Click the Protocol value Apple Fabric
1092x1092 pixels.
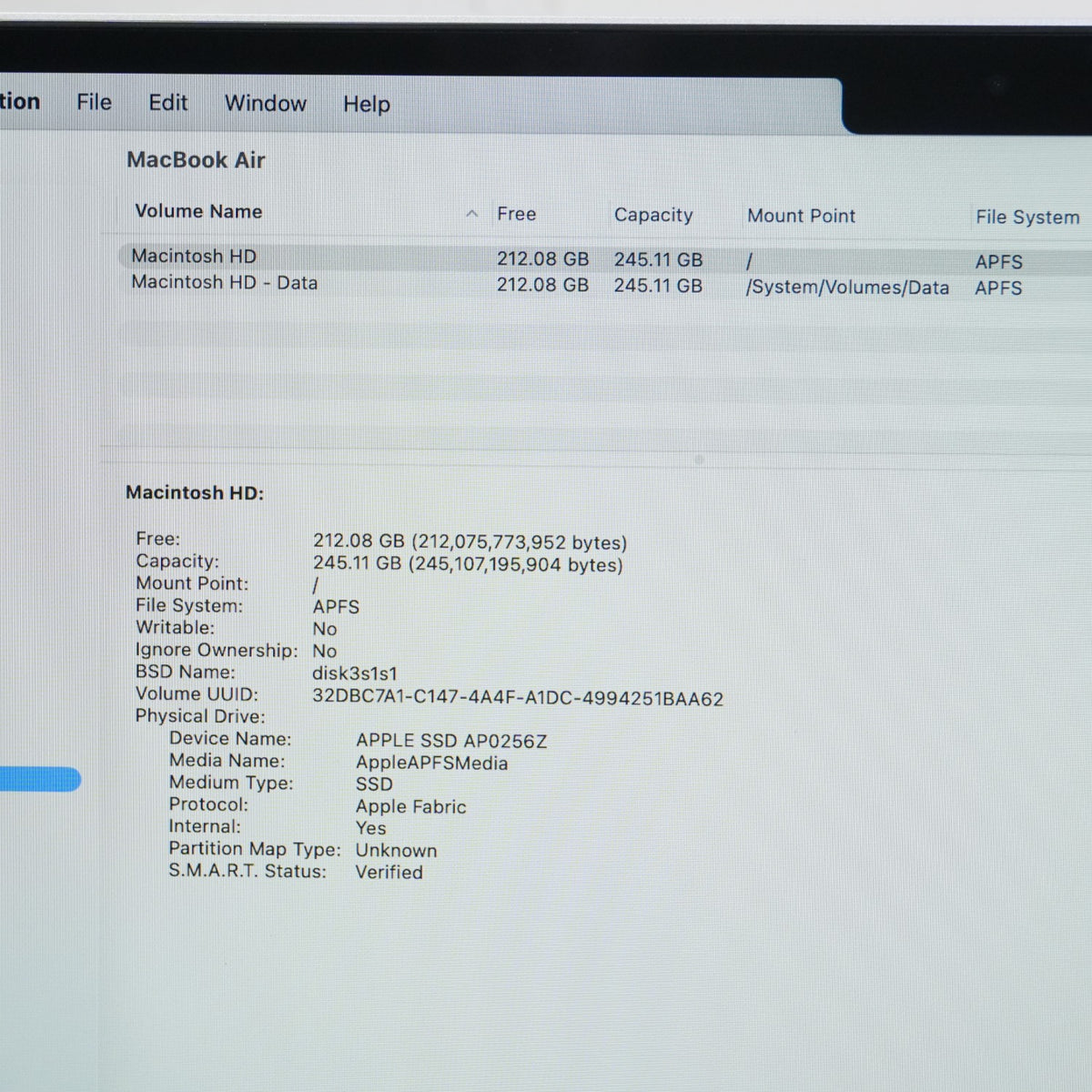tap(410, 806)
